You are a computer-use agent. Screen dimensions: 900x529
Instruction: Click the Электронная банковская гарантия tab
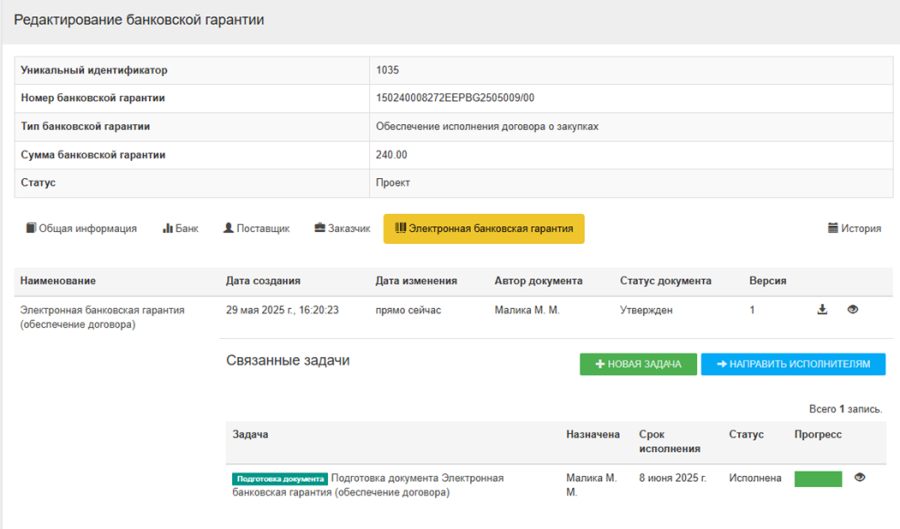click(x=484, y=228)
